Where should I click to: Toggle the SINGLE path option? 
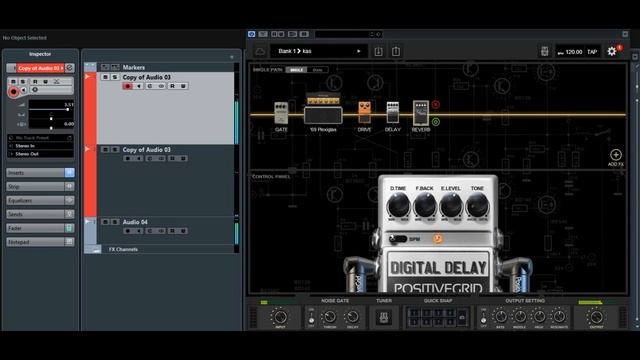click(x=297, y=70)
